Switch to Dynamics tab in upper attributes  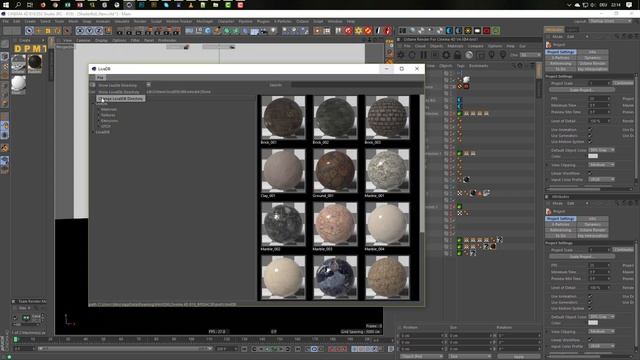tap(593, 58)
